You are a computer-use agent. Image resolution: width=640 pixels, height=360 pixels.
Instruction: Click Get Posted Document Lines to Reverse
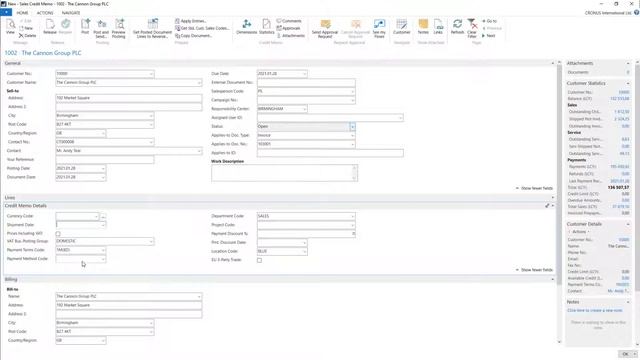[x=152, y=29]
